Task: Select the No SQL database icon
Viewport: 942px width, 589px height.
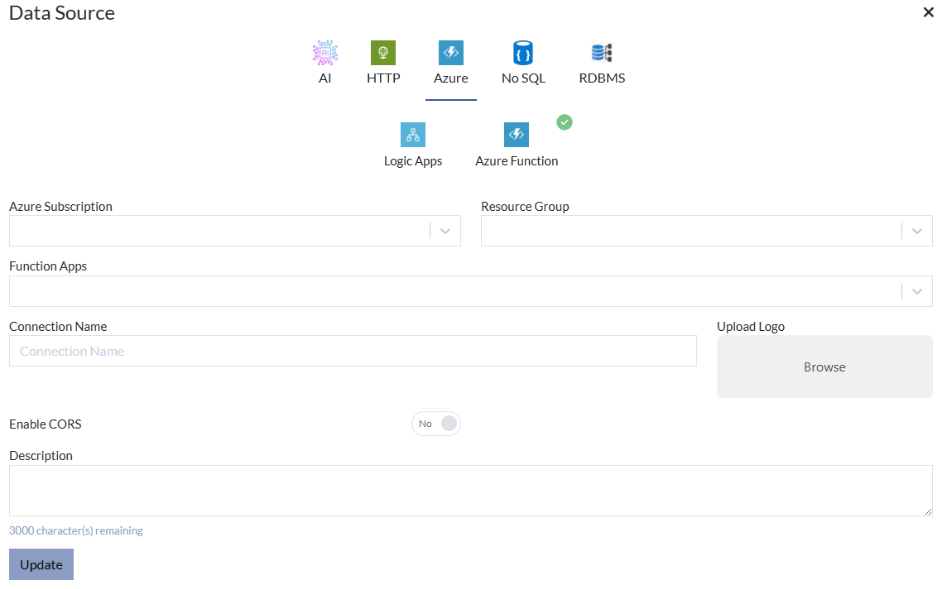Action: pyautogui.click(x=523, y=53)
